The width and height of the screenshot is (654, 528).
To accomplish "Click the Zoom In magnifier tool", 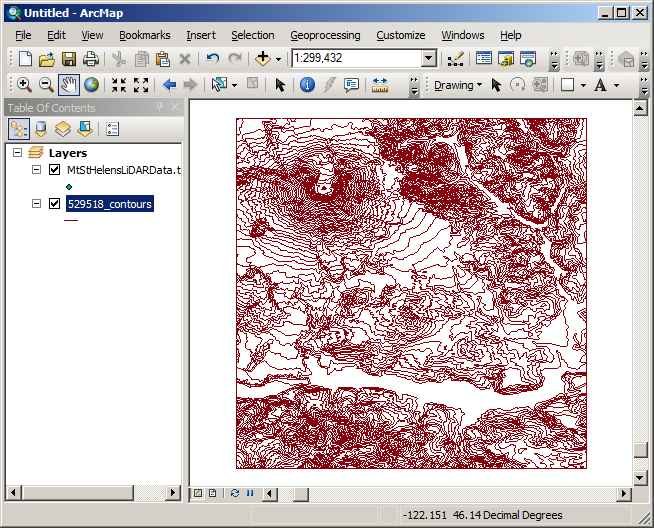I will (24, 85).
